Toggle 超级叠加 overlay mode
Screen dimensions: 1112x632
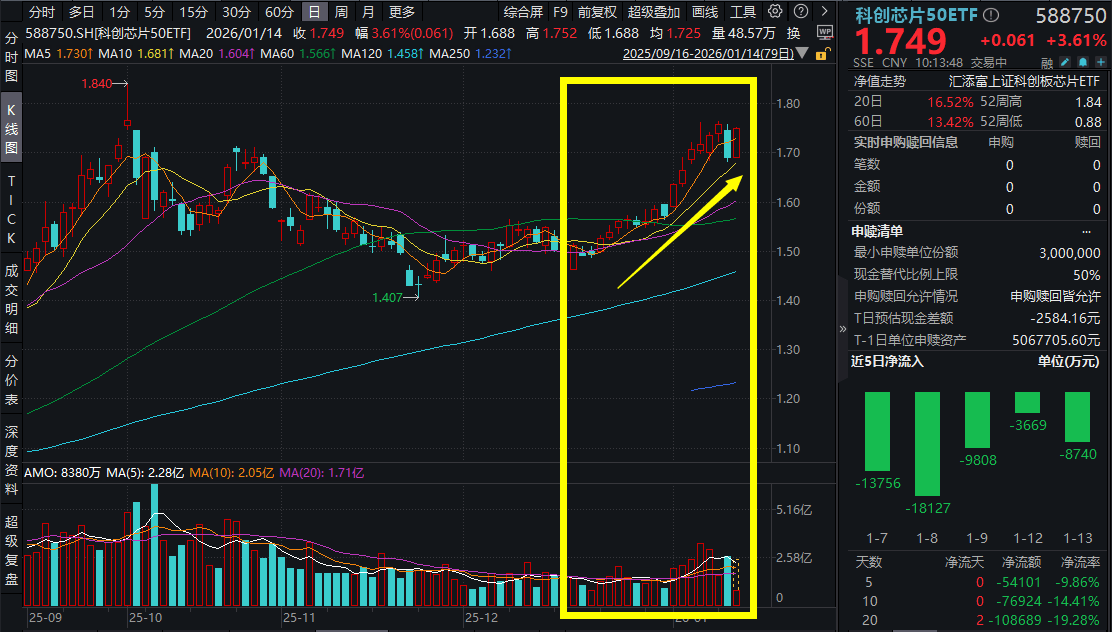(654, 12)
